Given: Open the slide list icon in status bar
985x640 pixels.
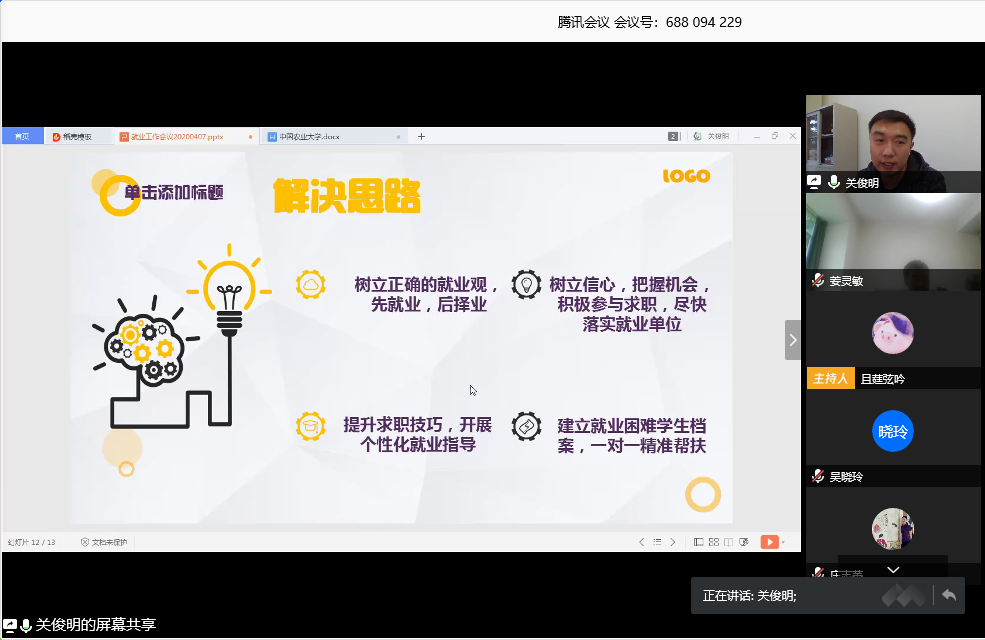Looking at the screenshot, I should click(x=657, y=542).
